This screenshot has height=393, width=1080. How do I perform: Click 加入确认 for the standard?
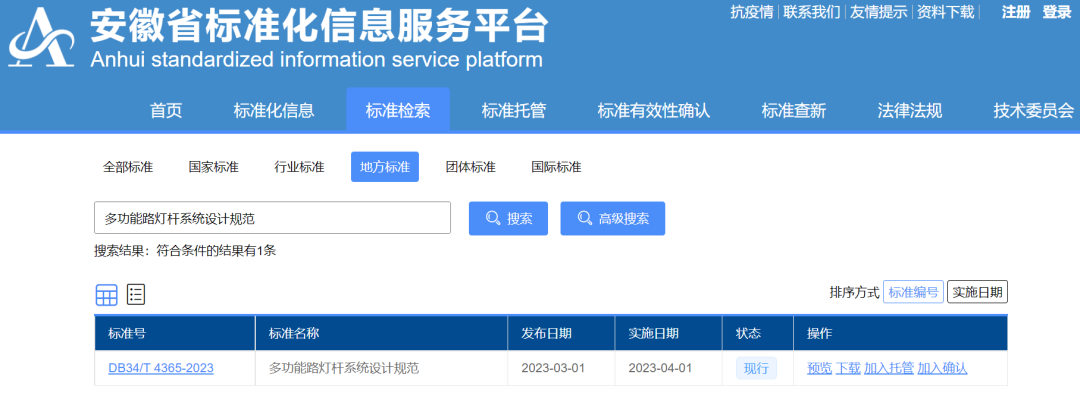tap(942, 368)
